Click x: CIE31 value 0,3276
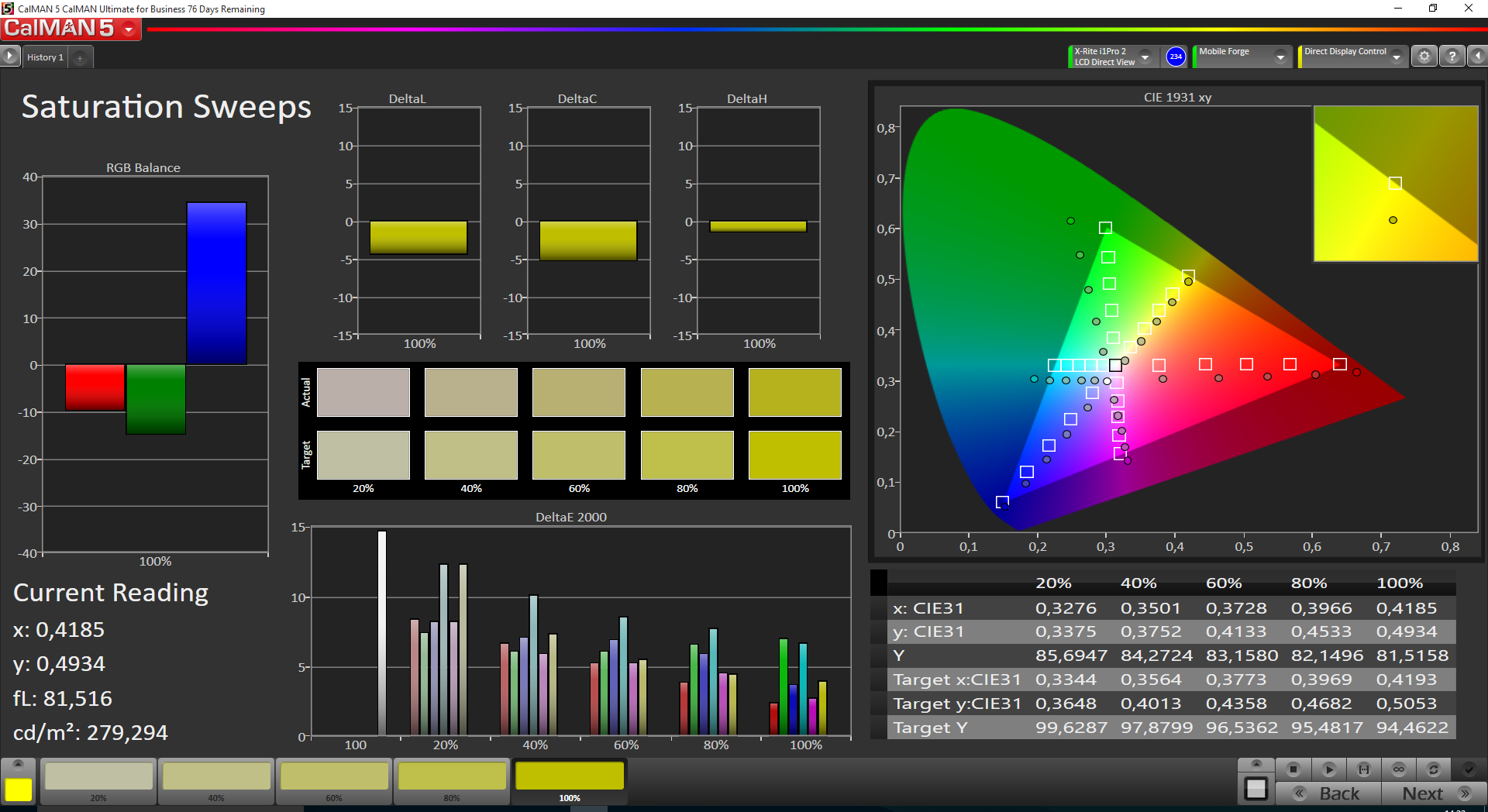Screen dimensions: 1488x812 [x=1066, y=608]
